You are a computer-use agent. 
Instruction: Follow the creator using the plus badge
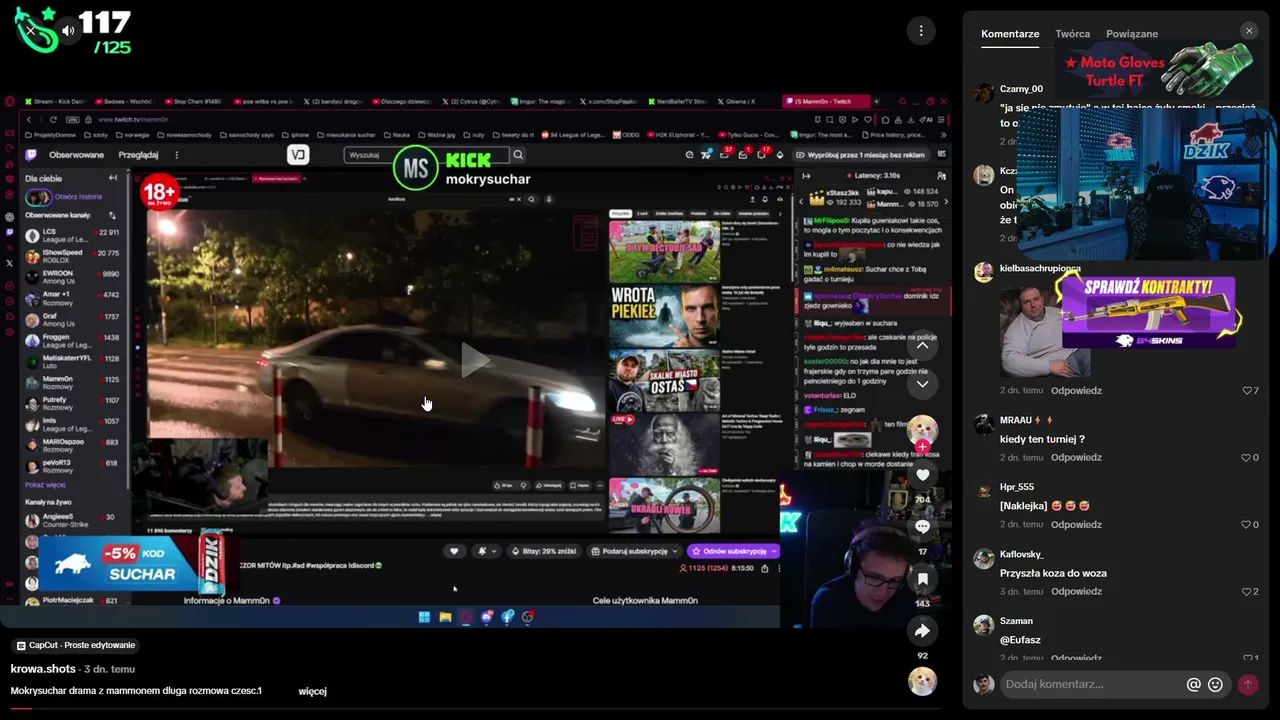922,447
